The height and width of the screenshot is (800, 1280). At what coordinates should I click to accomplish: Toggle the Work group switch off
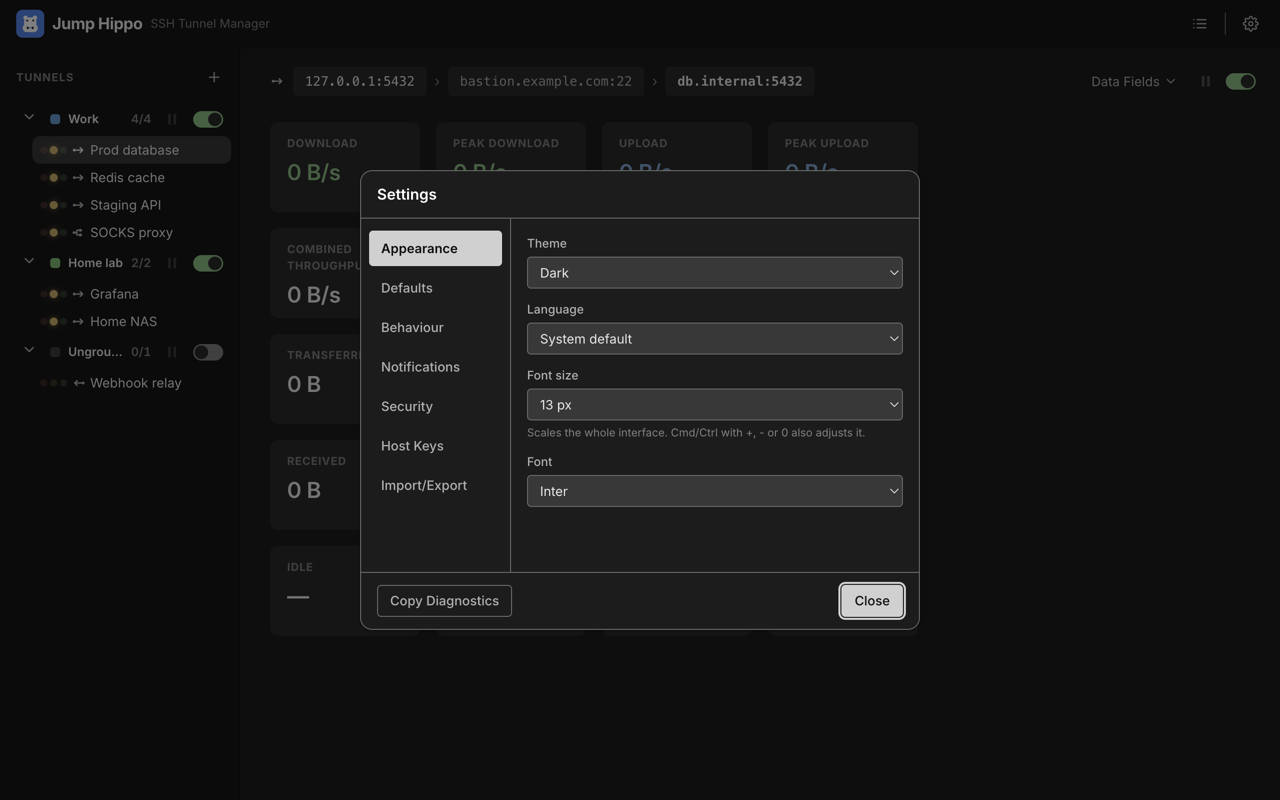208,119
